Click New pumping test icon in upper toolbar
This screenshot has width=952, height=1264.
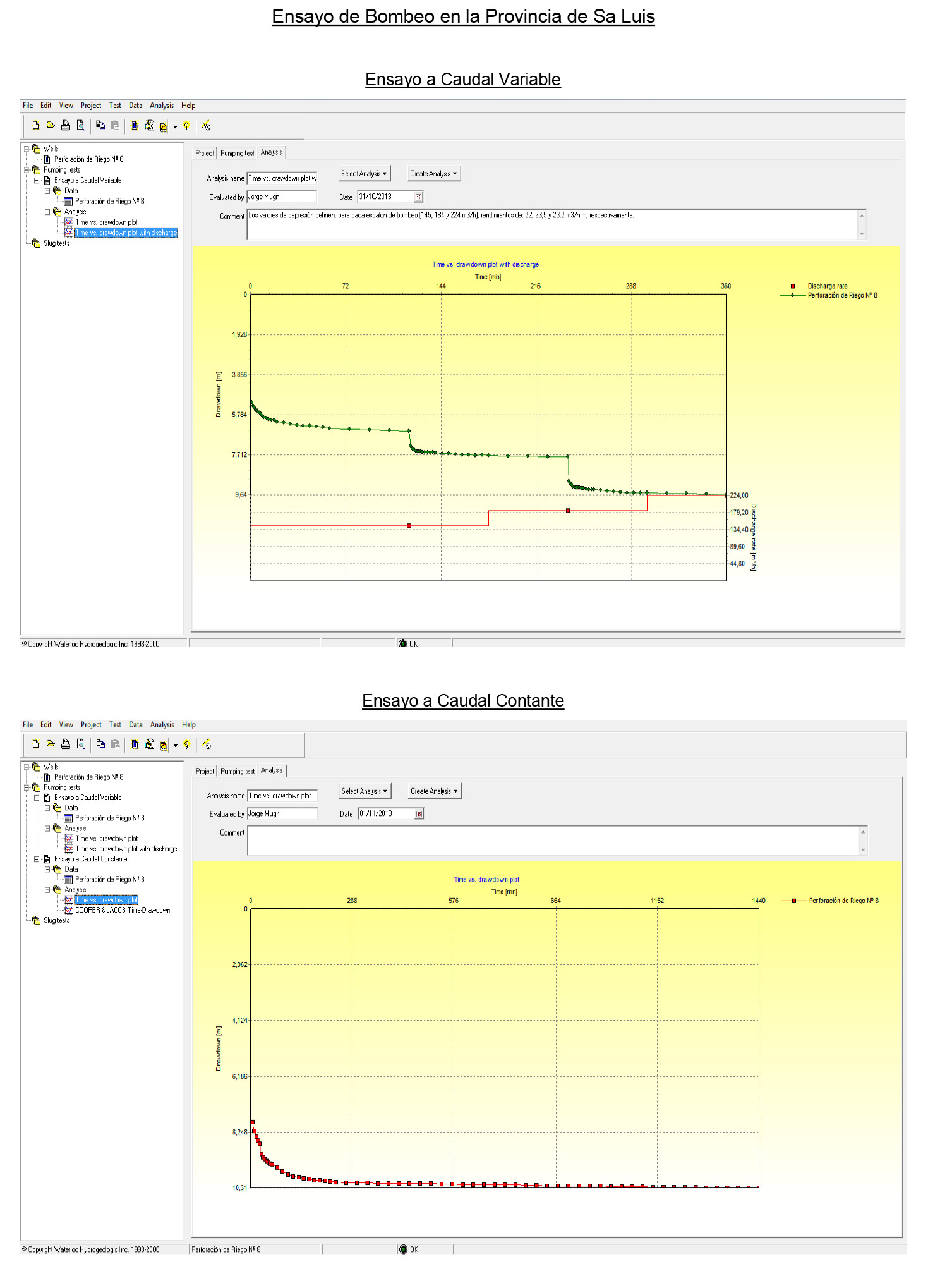(x=150, y=126)
